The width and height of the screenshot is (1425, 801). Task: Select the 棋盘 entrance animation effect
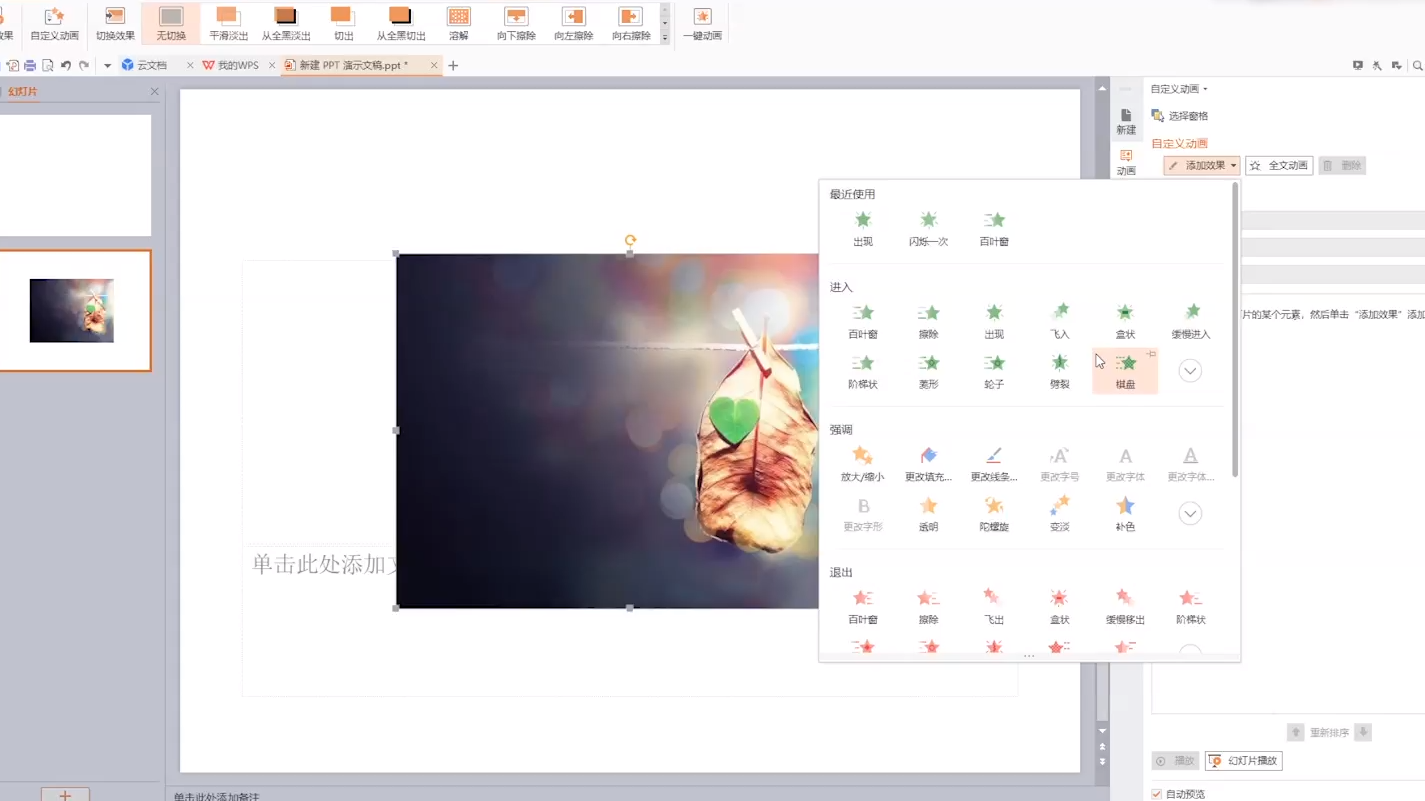1125,370
